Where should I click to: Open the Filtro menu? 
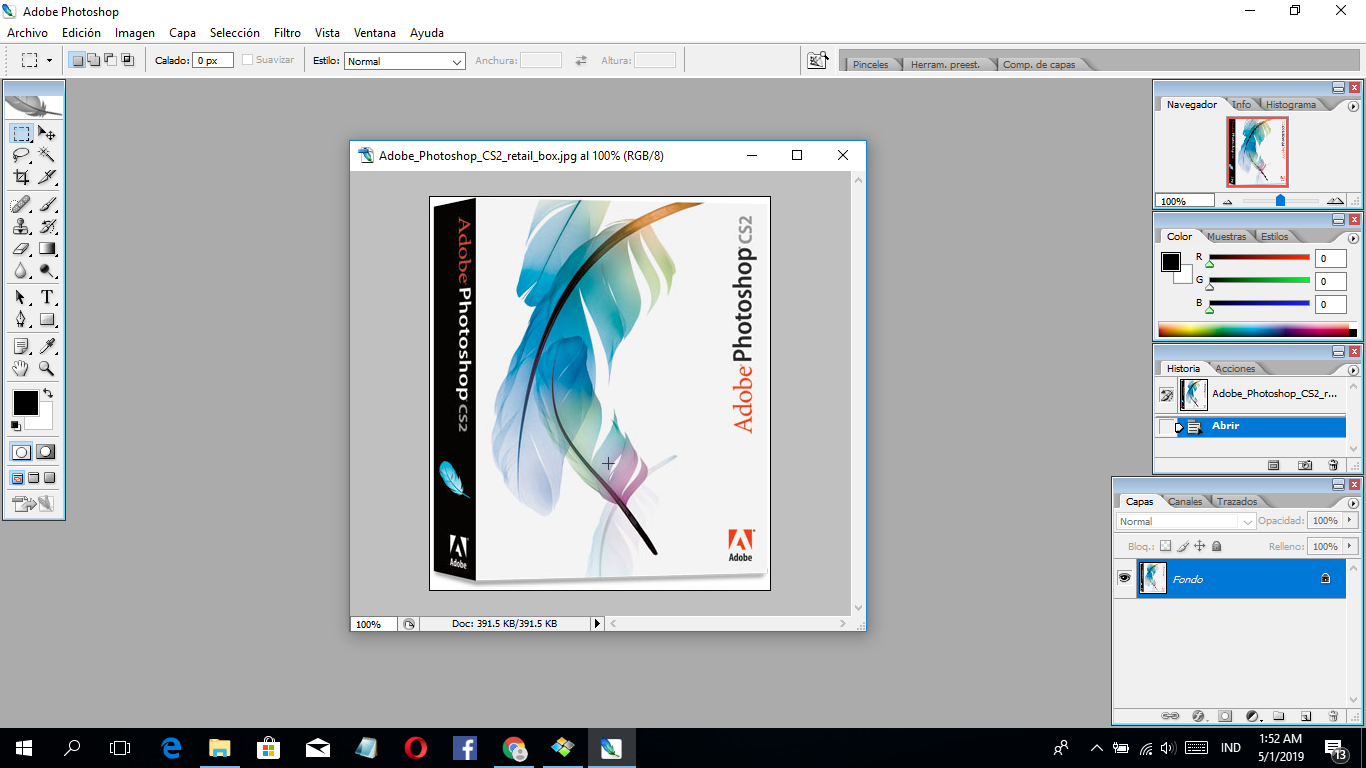(x=287, y=33)
